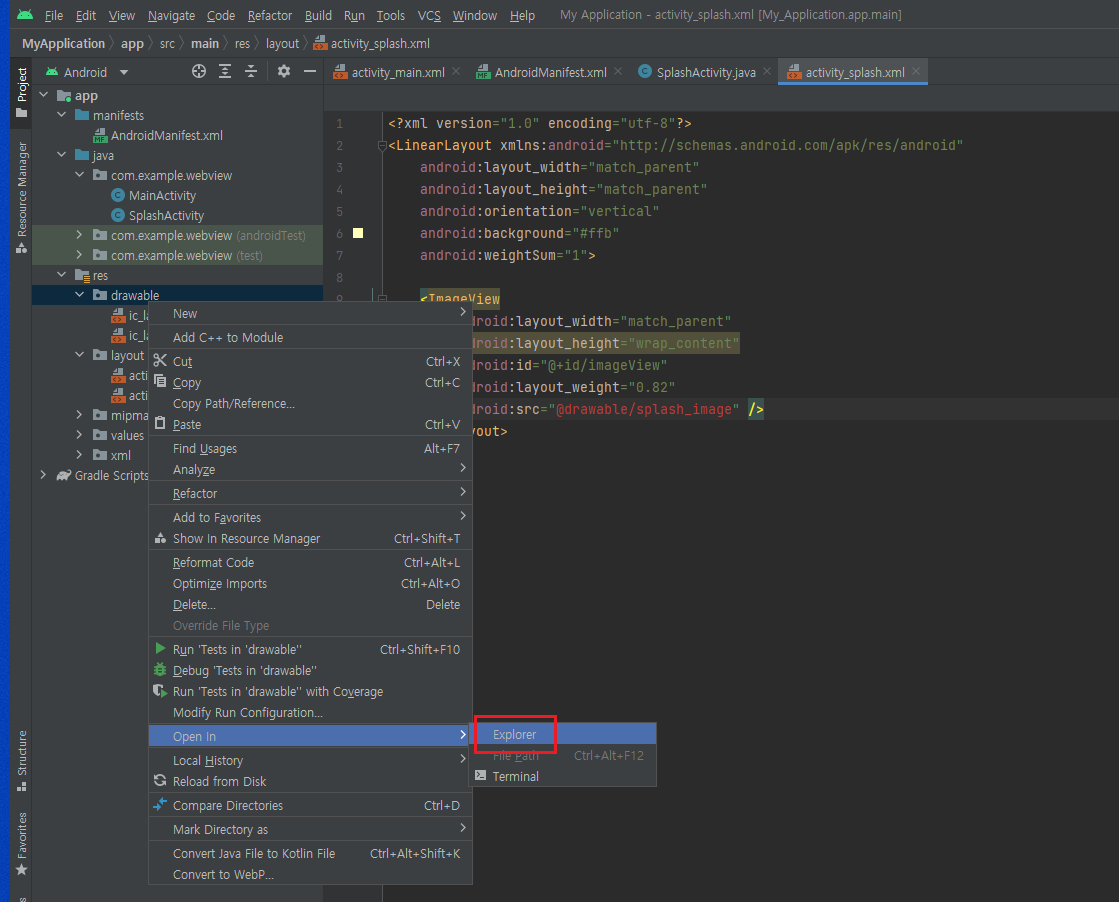Click the Android Studio logo icon
1119x902 pixels.
[x=25, y=15]
